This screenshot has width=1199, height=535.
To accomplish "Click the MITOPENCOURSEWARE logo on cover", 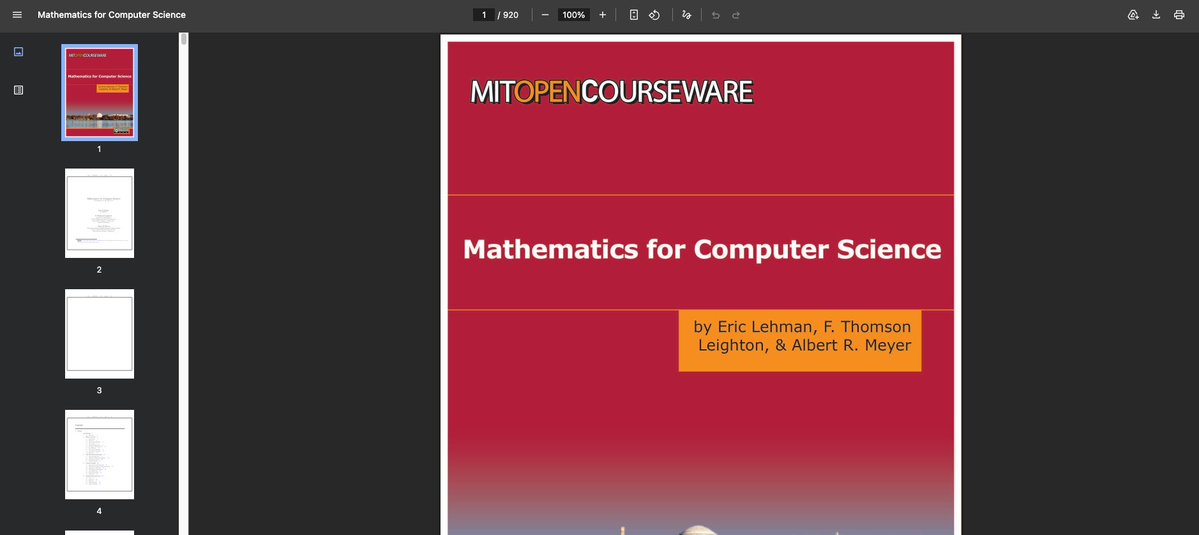I will [x=612, y=92].
